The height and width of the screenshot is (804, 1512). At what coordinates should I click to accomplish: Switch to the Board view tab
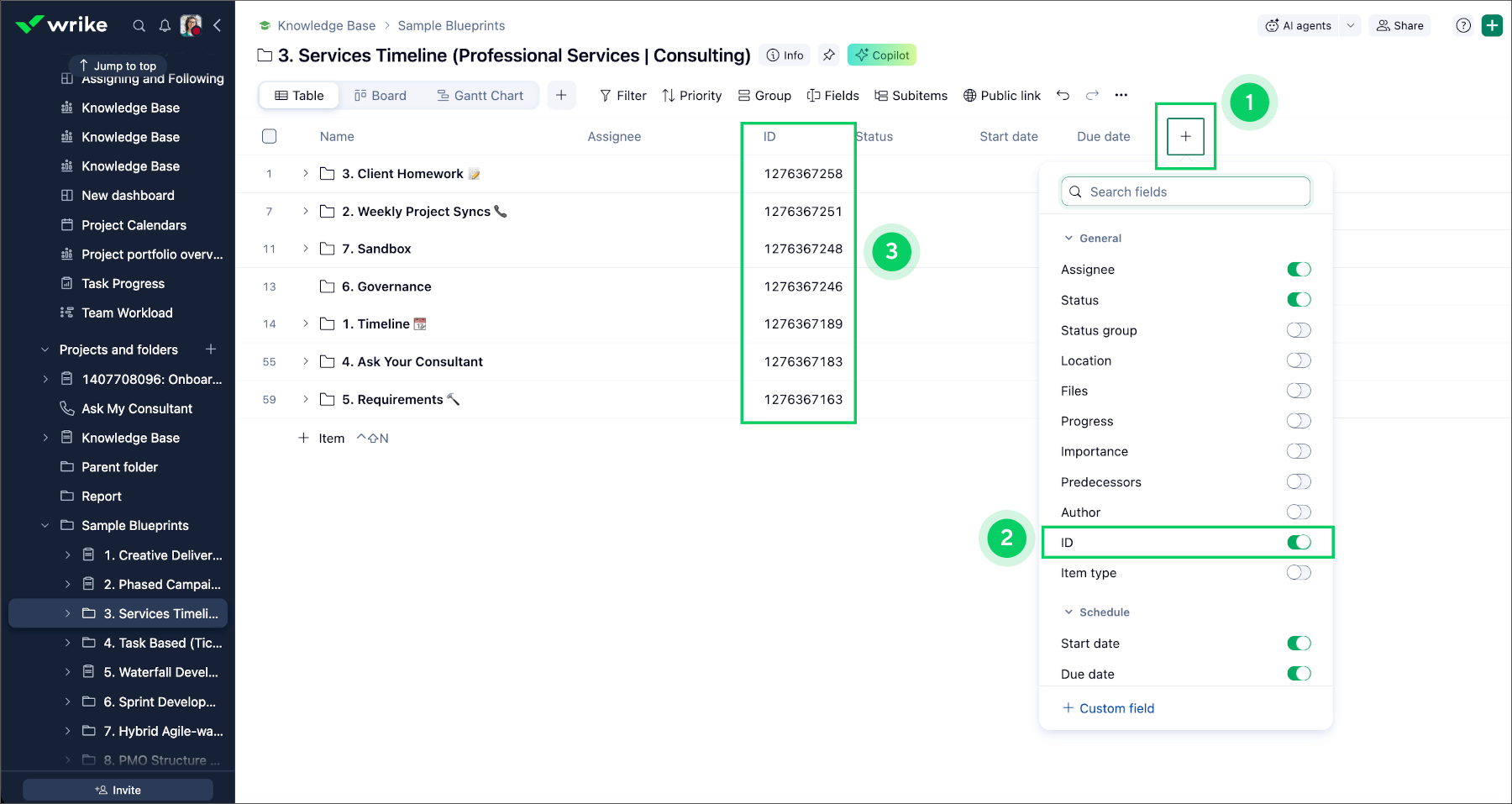(x=381, y=96)
